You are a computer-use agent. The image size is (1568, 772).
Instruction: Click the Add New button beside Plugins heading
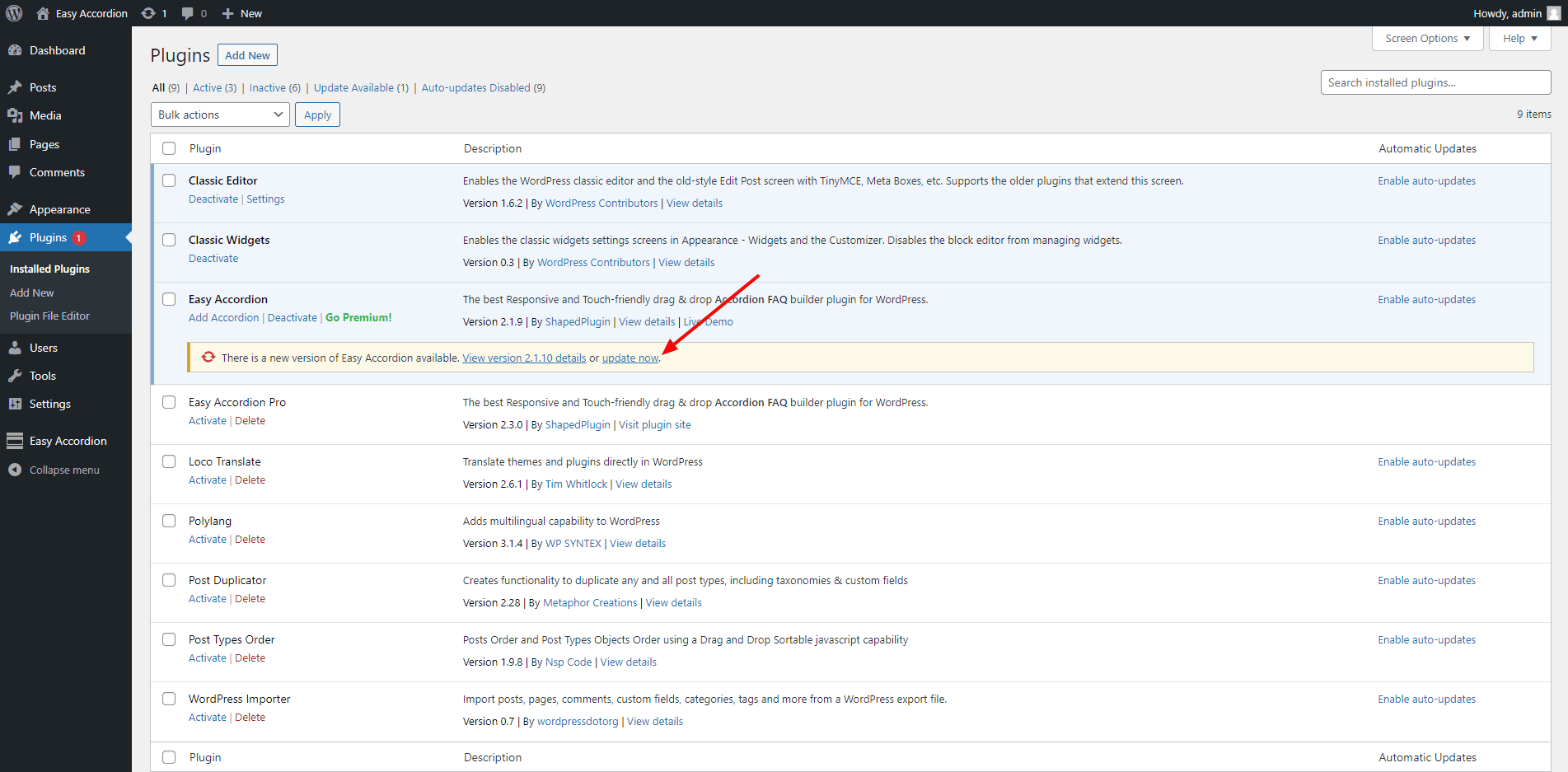(x=247, y=55)
